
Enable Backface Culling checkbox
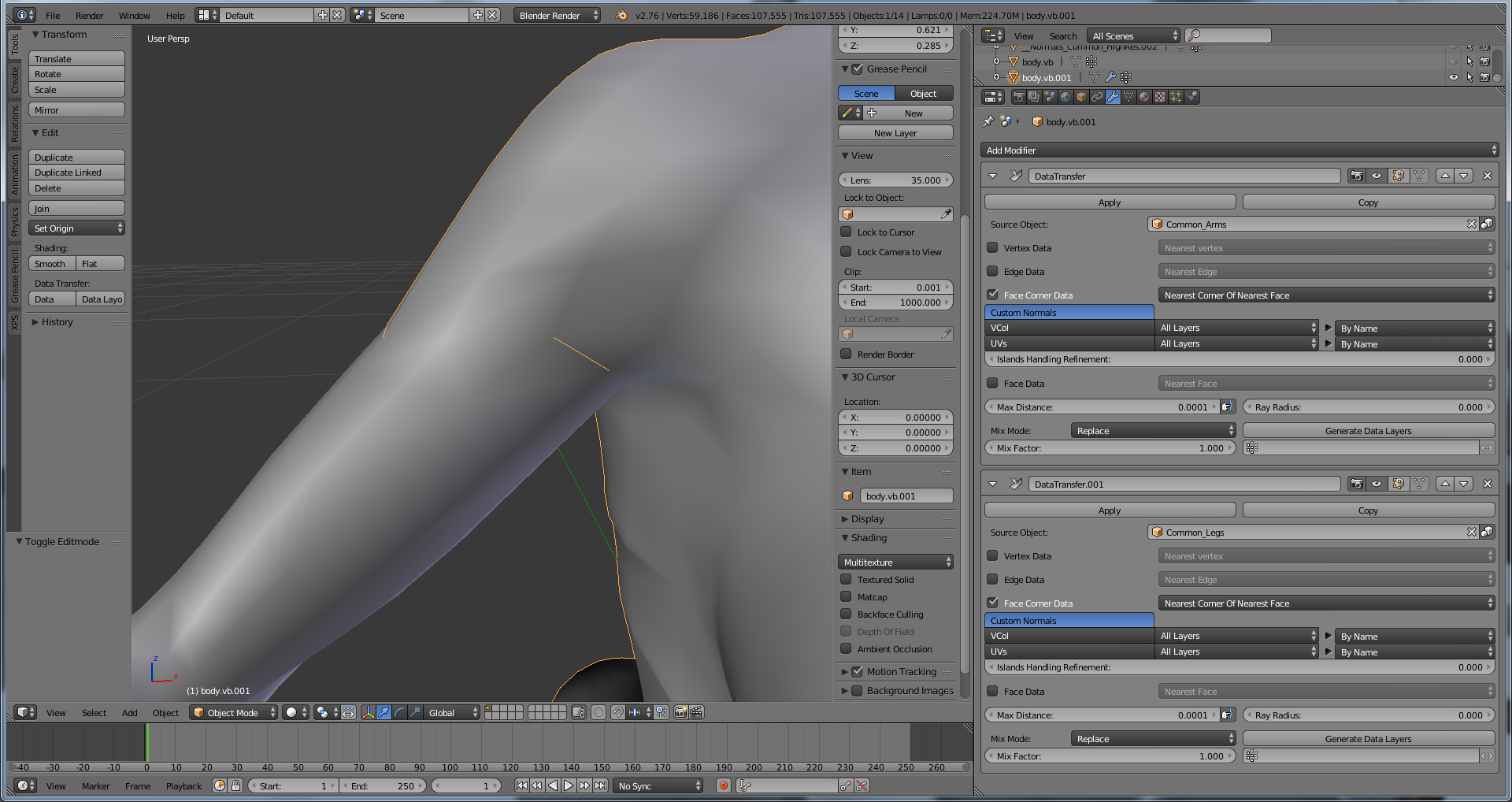[x=847, y=614]
